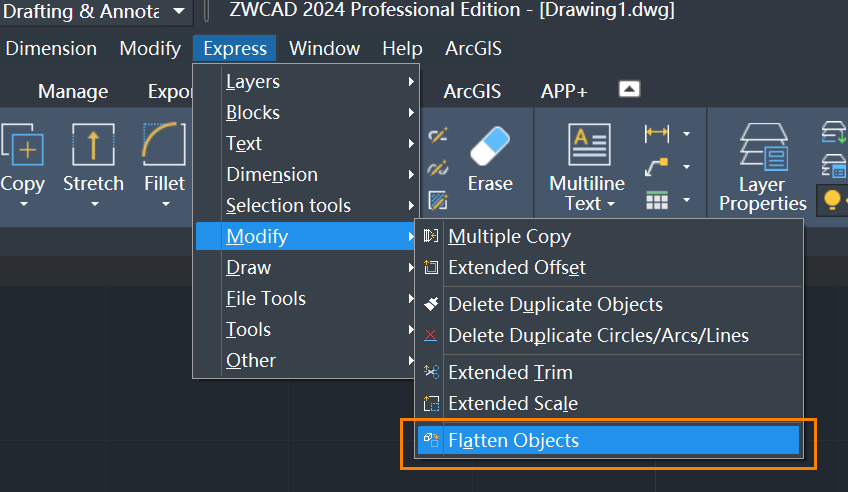The image size is (848, 492).
Task: Click the top layer stack icon with green arrow
Action: click(834, 132)
